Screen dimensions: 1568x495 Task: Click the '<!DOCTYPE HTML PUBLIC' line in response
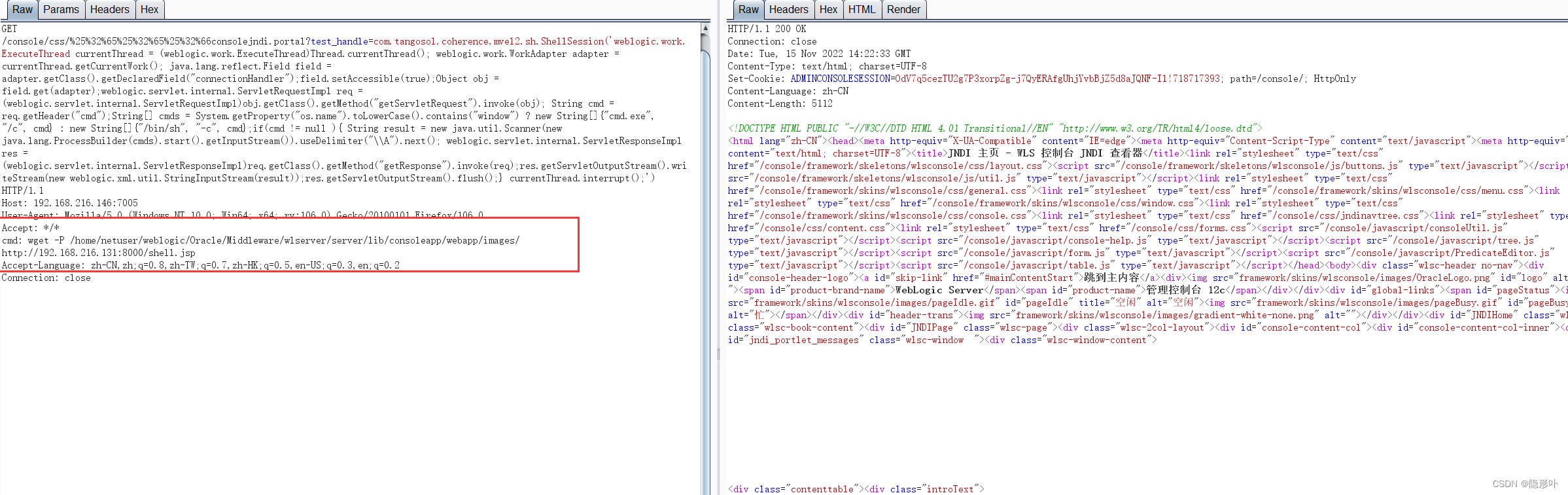pyautogui.click(x=995, y=128)
